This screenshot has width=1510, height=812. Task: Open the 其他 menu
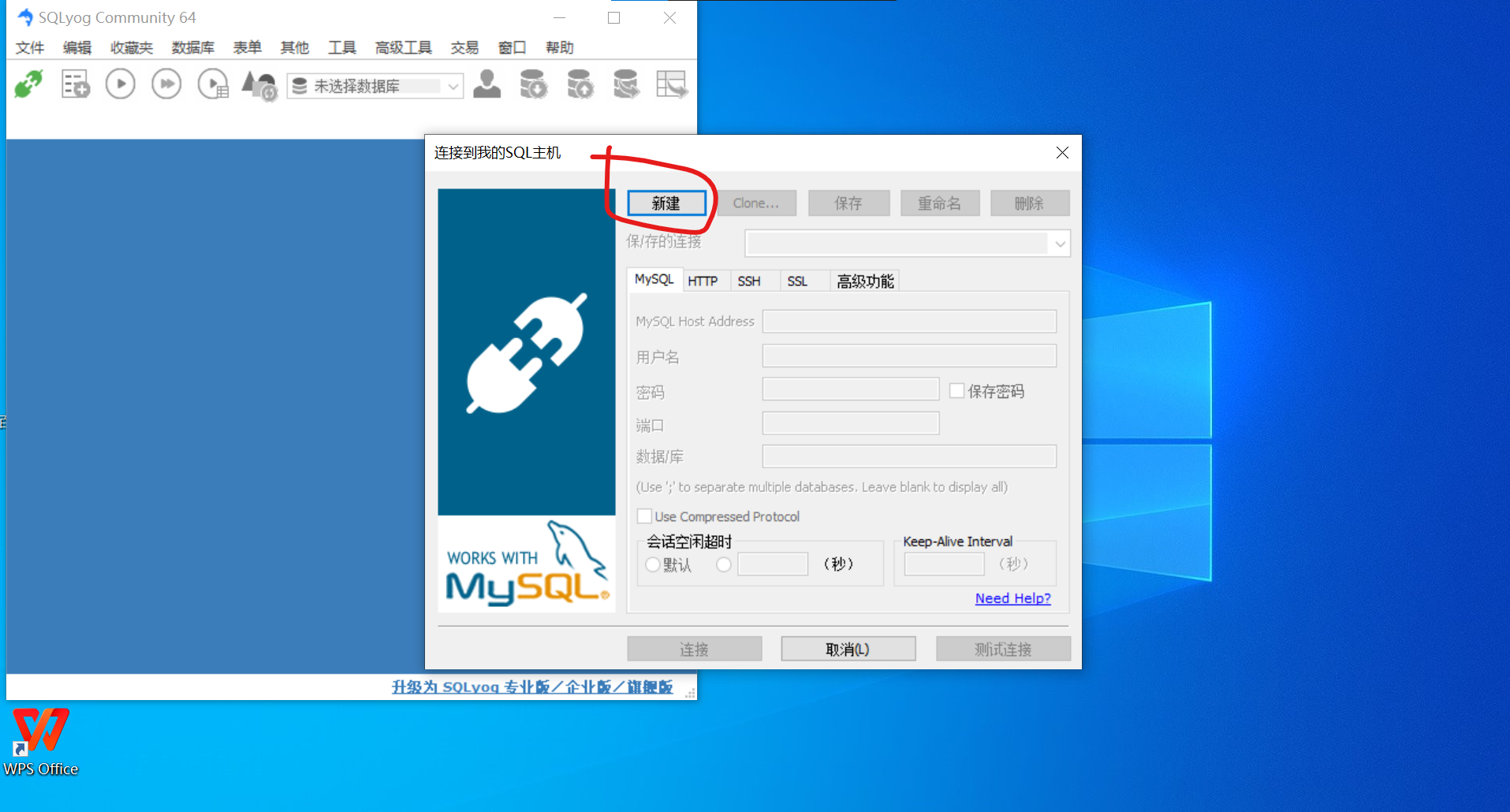click(295, 47)
